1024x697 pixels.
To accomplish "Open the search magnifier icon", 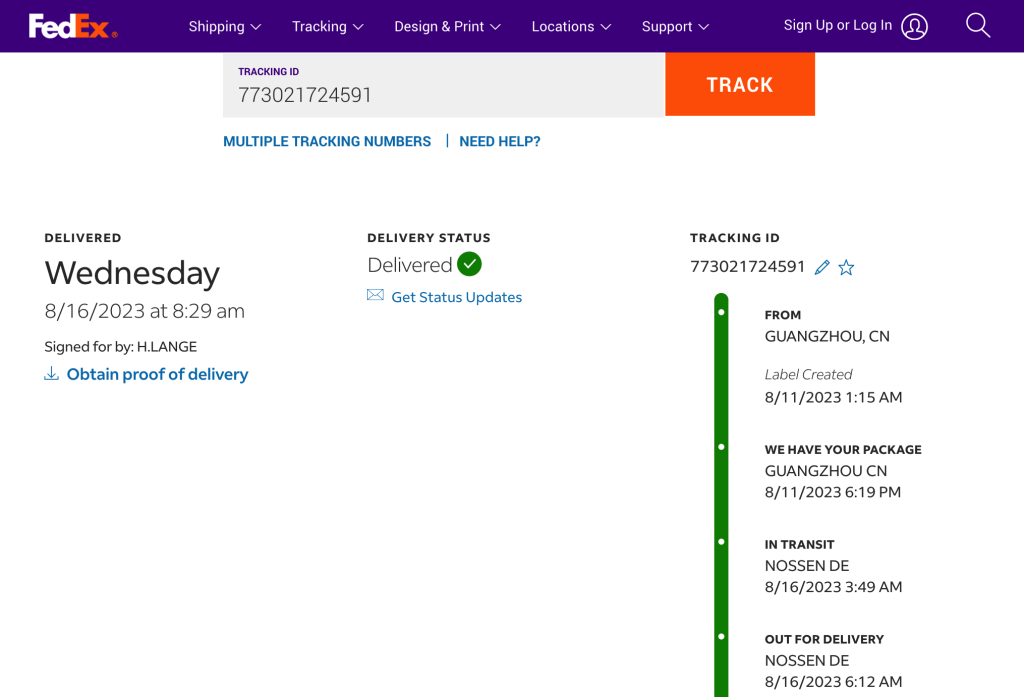I will 977,26.
